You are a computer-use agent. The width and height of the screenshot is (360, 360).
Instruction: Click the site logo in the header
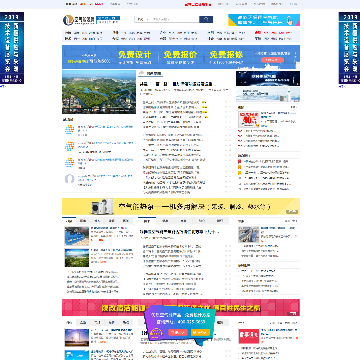click(x=79, y=20)
